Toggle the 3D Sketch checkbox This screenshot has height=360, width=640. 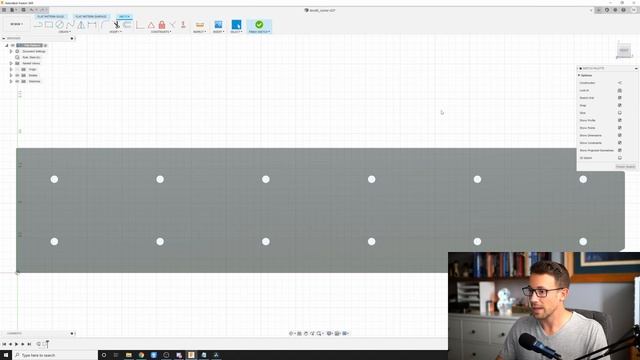click(620, 158)
